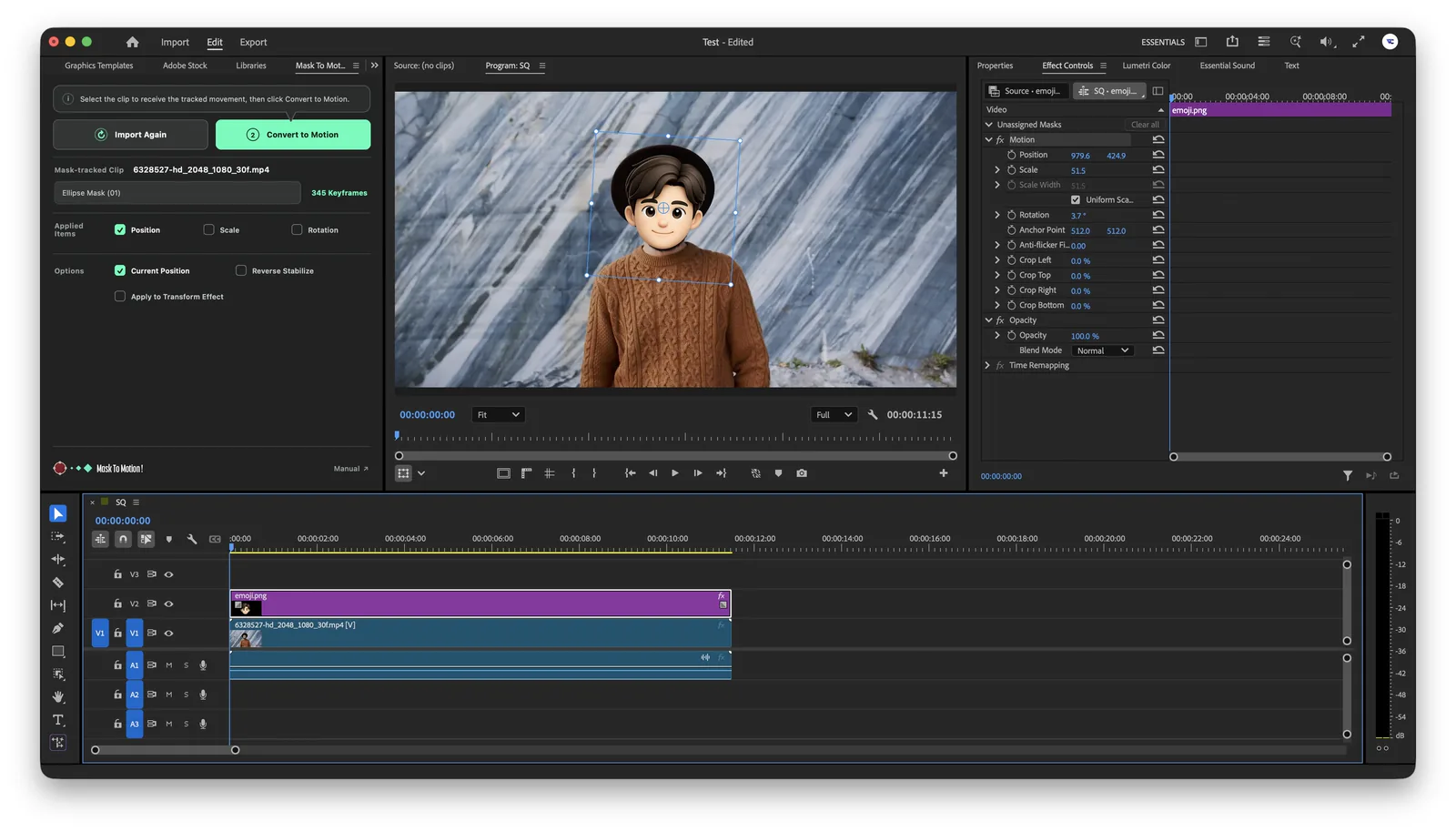This screenshot has width=1456, height=832.
Task: Collapse the Motion effect group
Action: [989, 140]
